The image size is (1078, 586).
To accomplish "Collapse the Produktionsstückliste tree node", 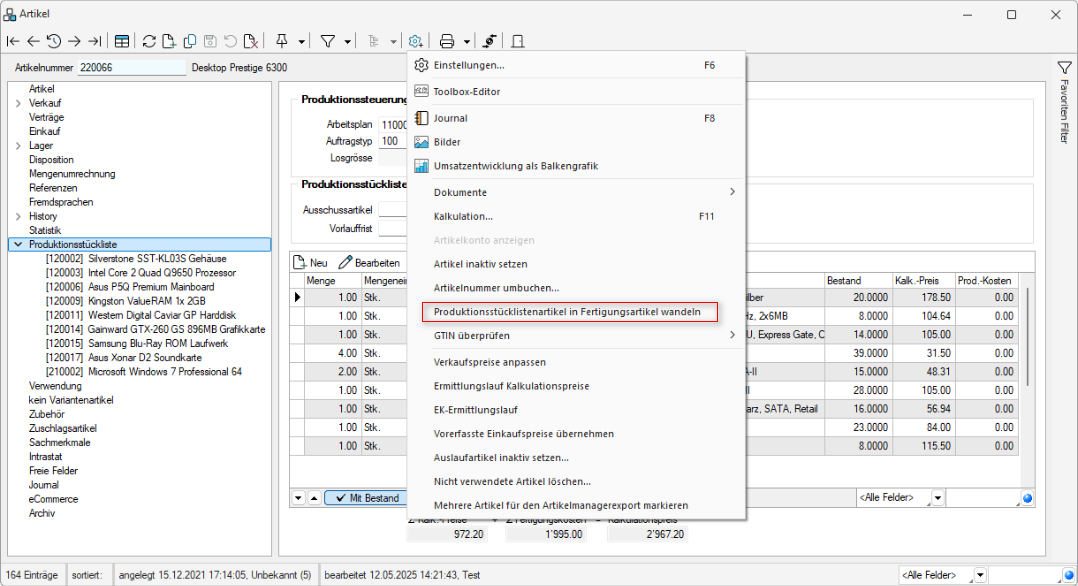I will [x=19, y=244].
